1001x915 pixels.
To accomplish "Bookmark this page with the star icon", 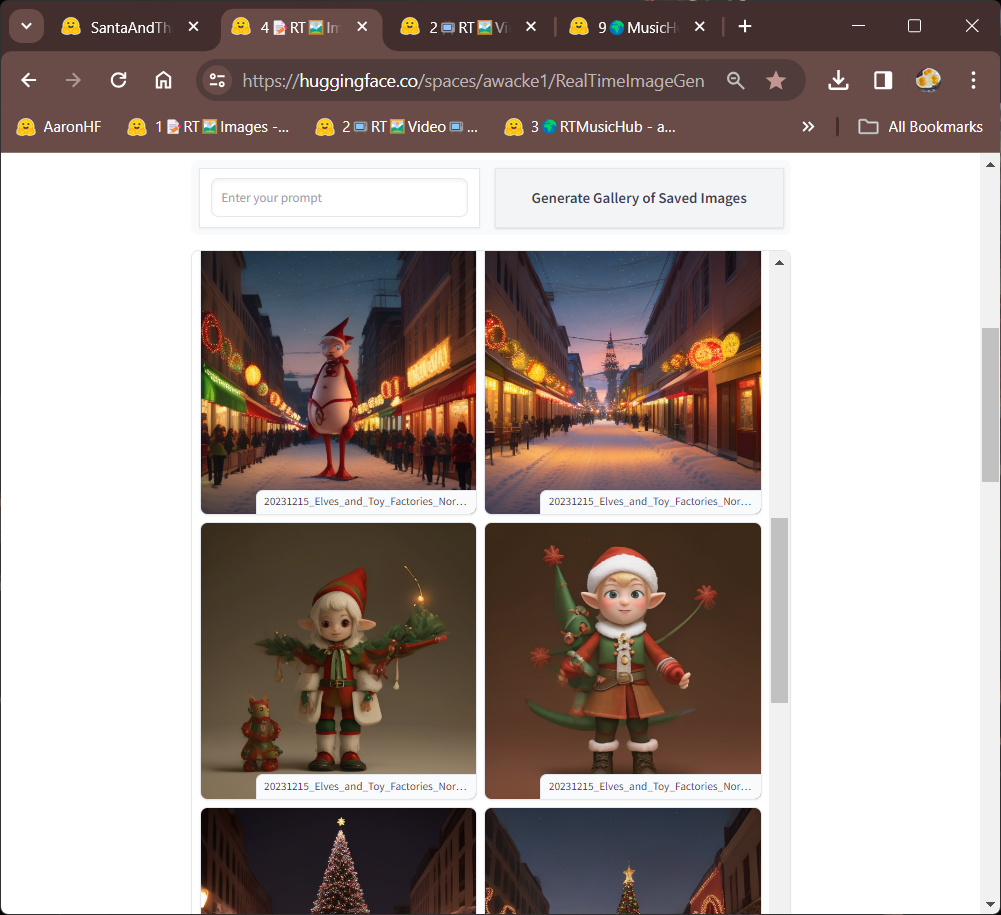I will (x=775, y=81).
